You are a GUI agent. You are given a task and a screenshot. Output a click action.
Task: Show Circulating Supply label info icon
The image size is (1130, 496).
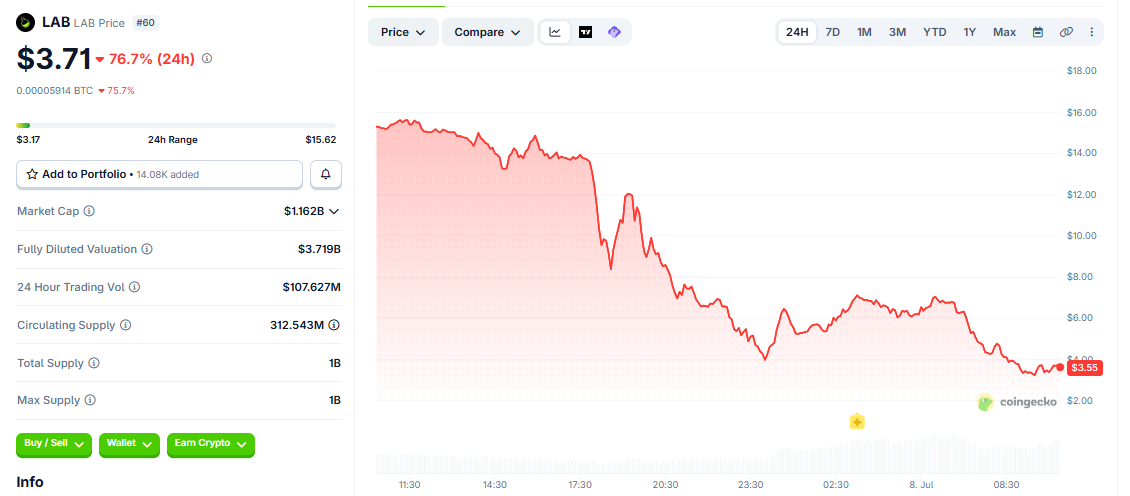click(125, 325)
